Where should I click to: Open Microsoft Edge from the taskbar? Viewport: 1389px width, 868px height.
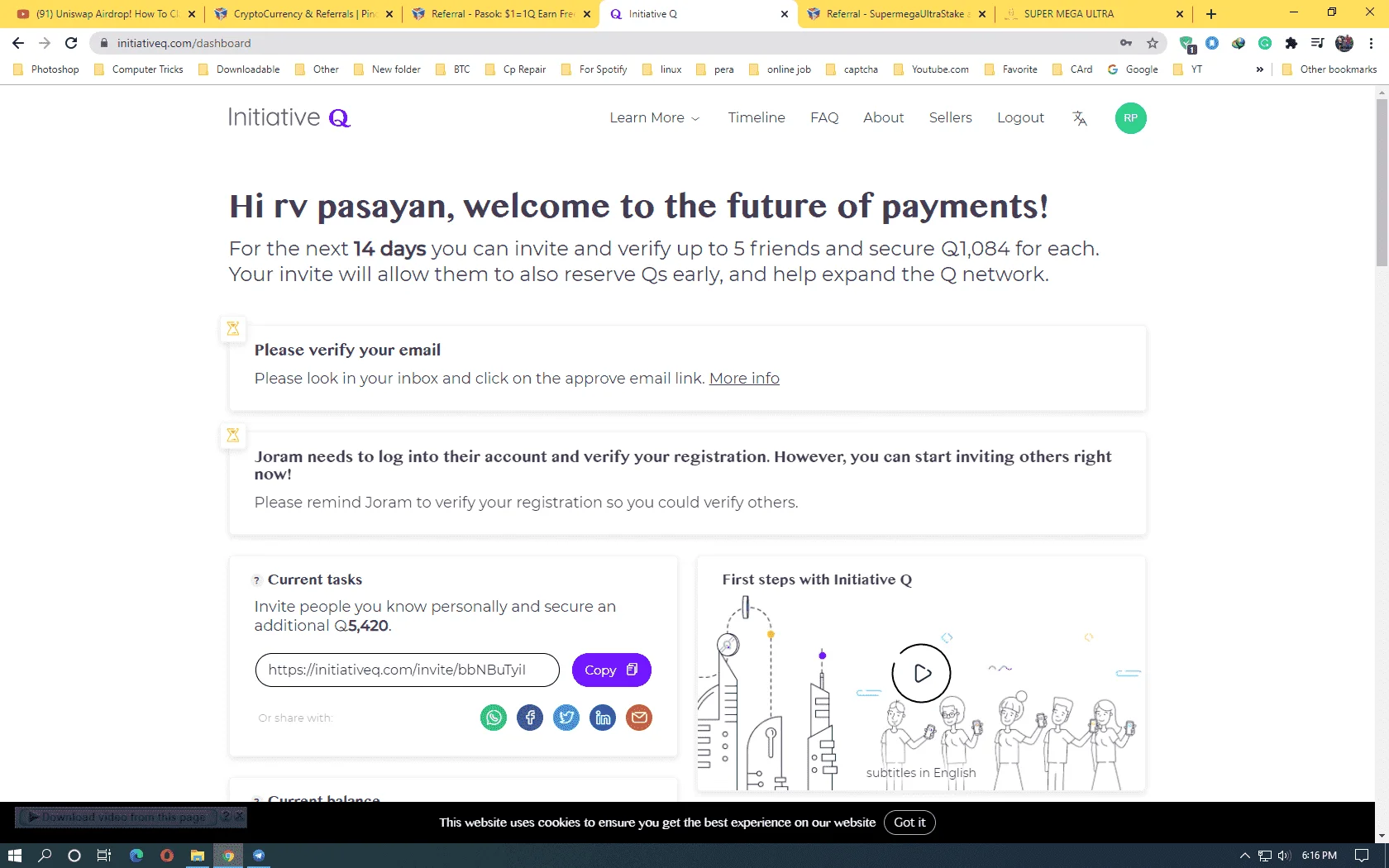[x=136, y=856]
